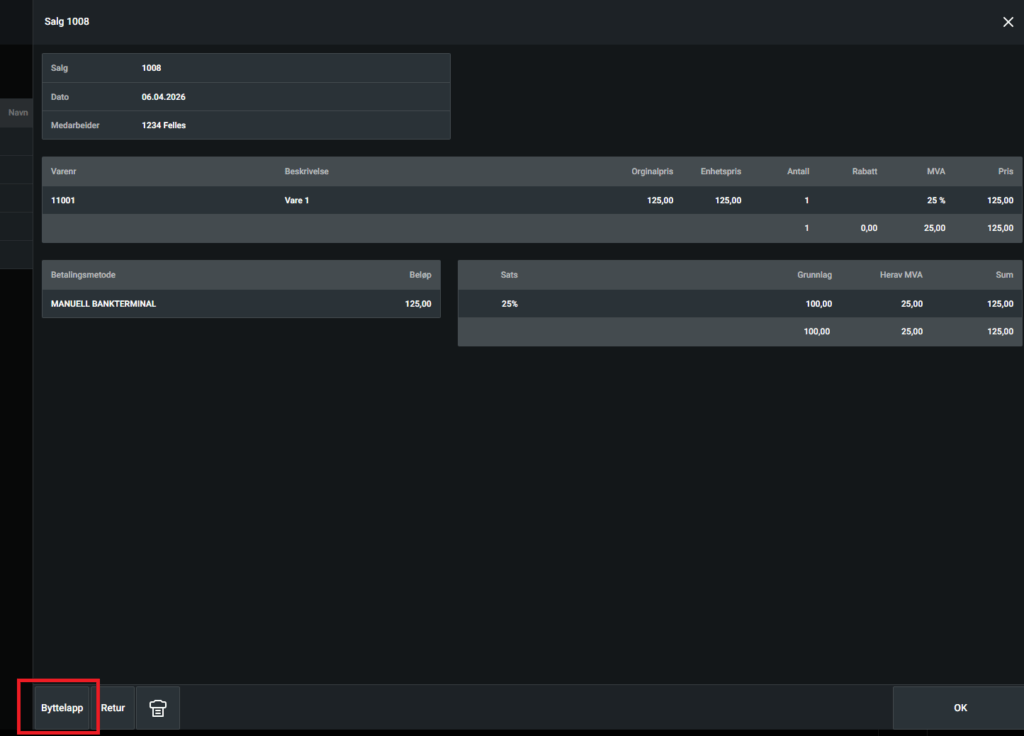Click the Betalingsmetode column header

click(83, 275)
